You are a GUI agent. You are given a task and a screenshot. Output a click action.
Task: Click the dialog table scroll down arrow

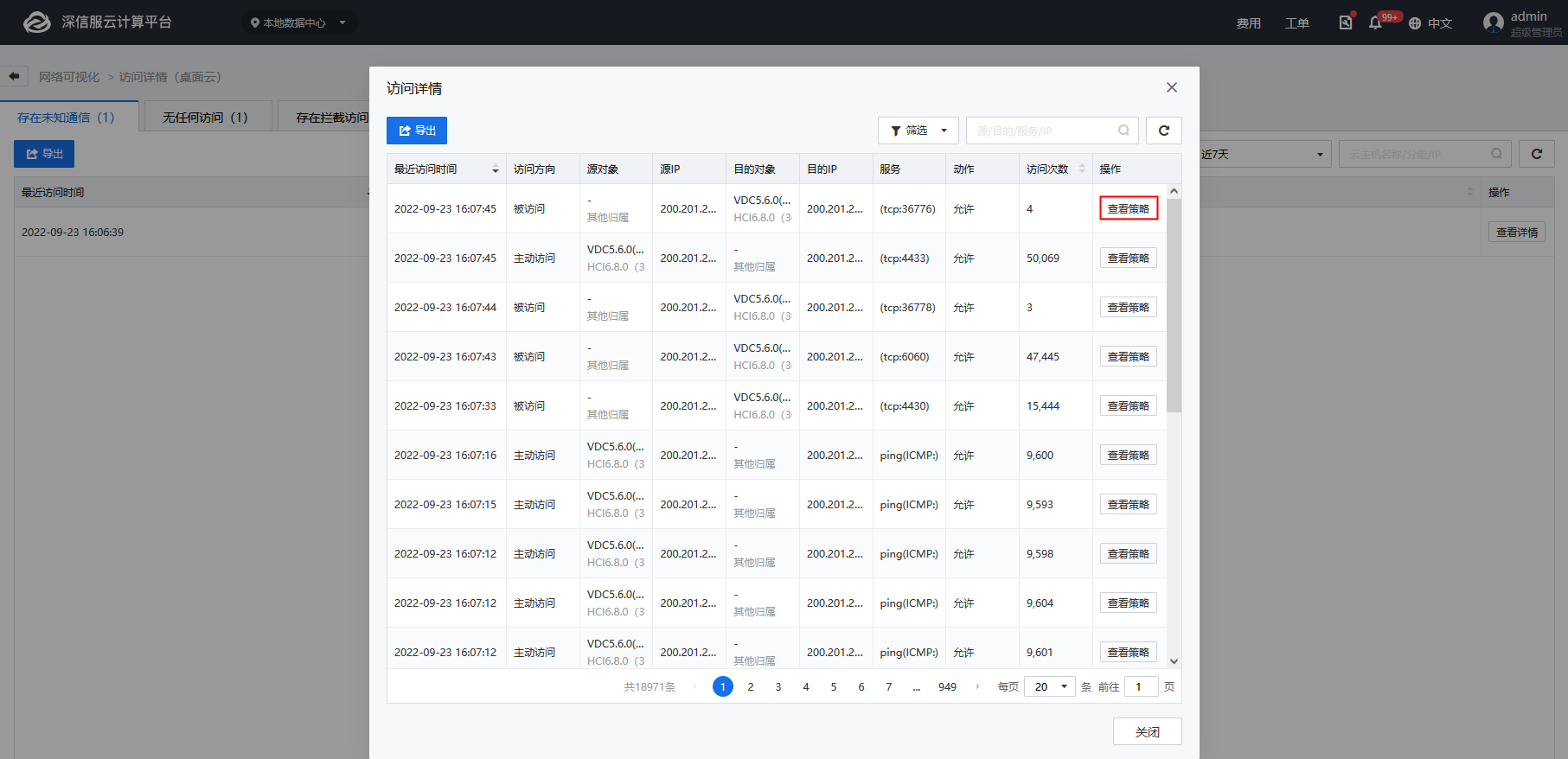(x=1174, y=661)
